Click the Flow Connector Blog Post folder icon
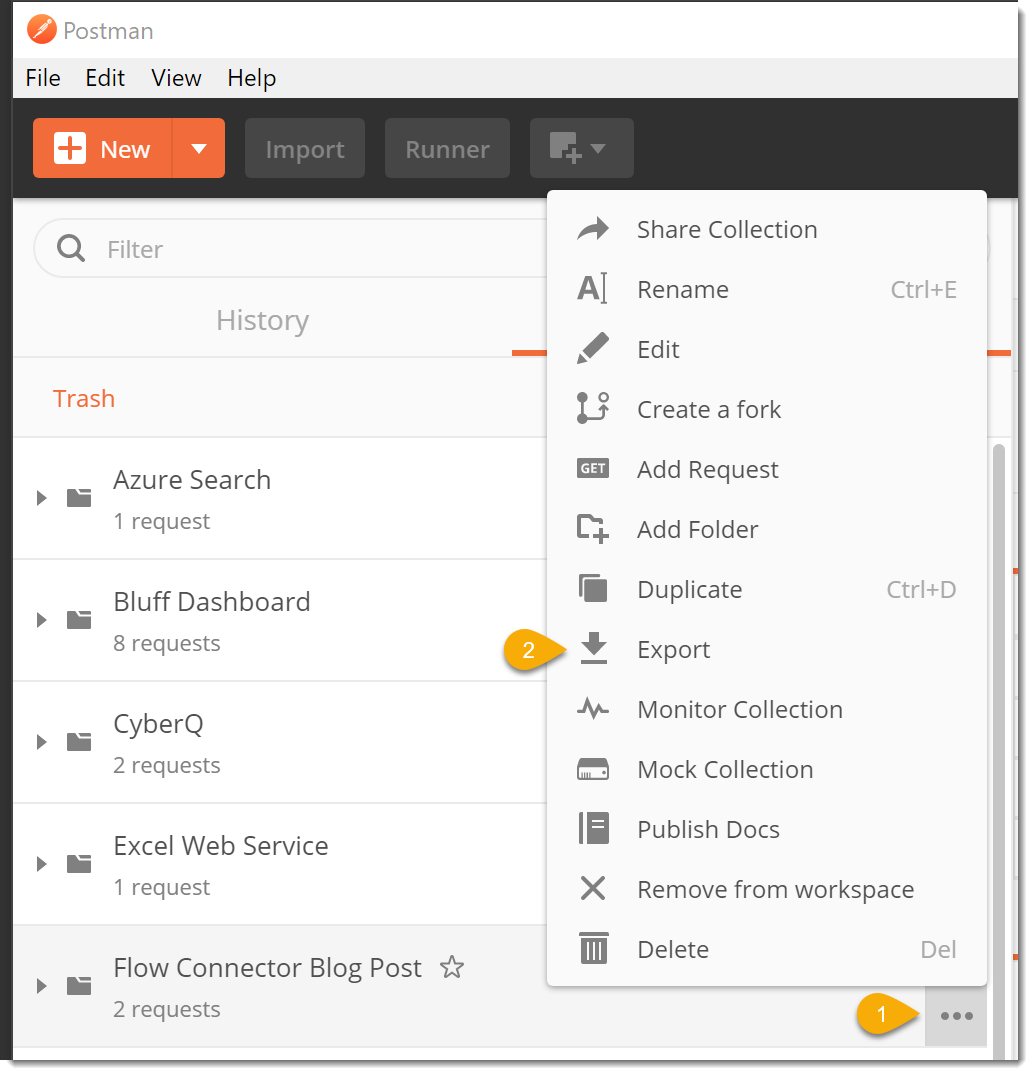1033x1075 pixels. click(79, 986)
